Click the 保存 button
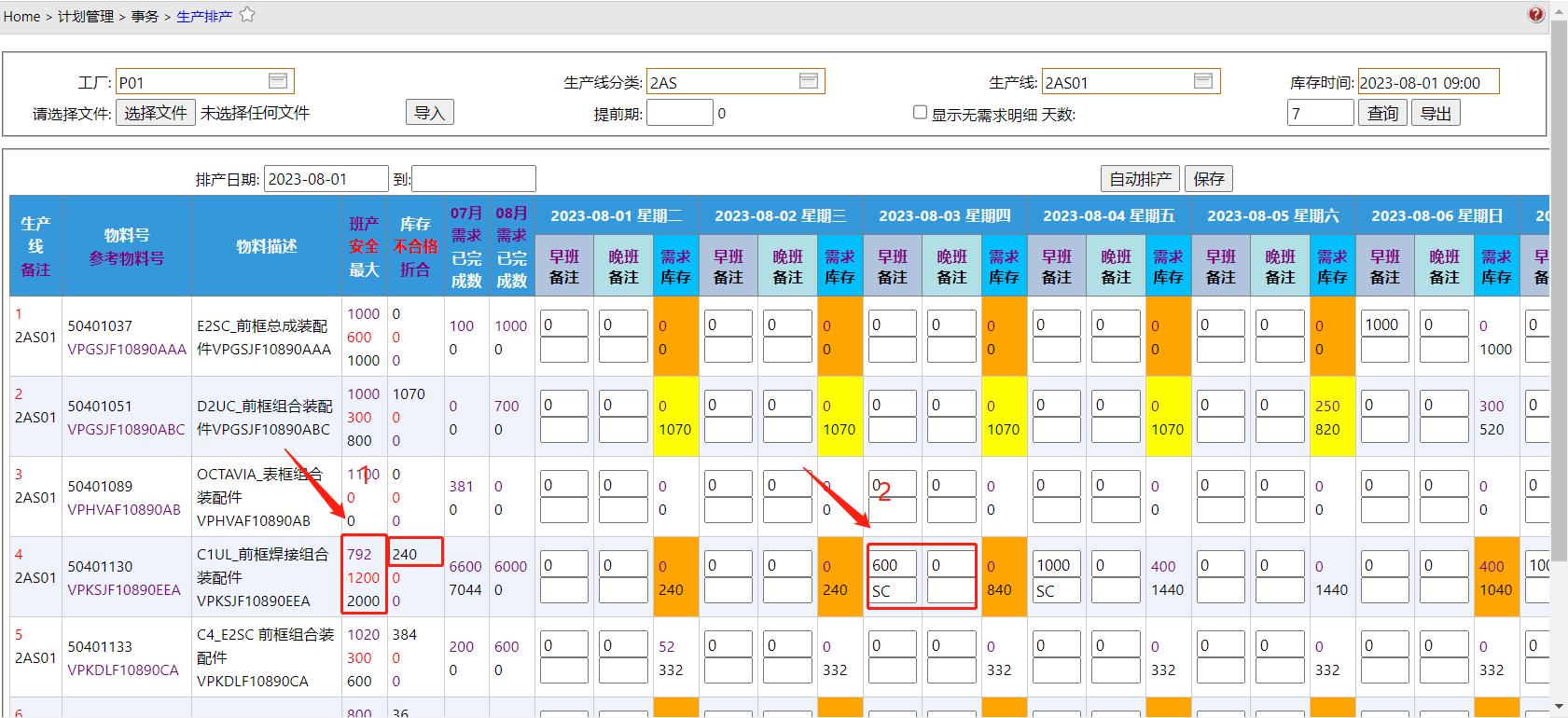1568x718 pixels. pos(1209,178)
